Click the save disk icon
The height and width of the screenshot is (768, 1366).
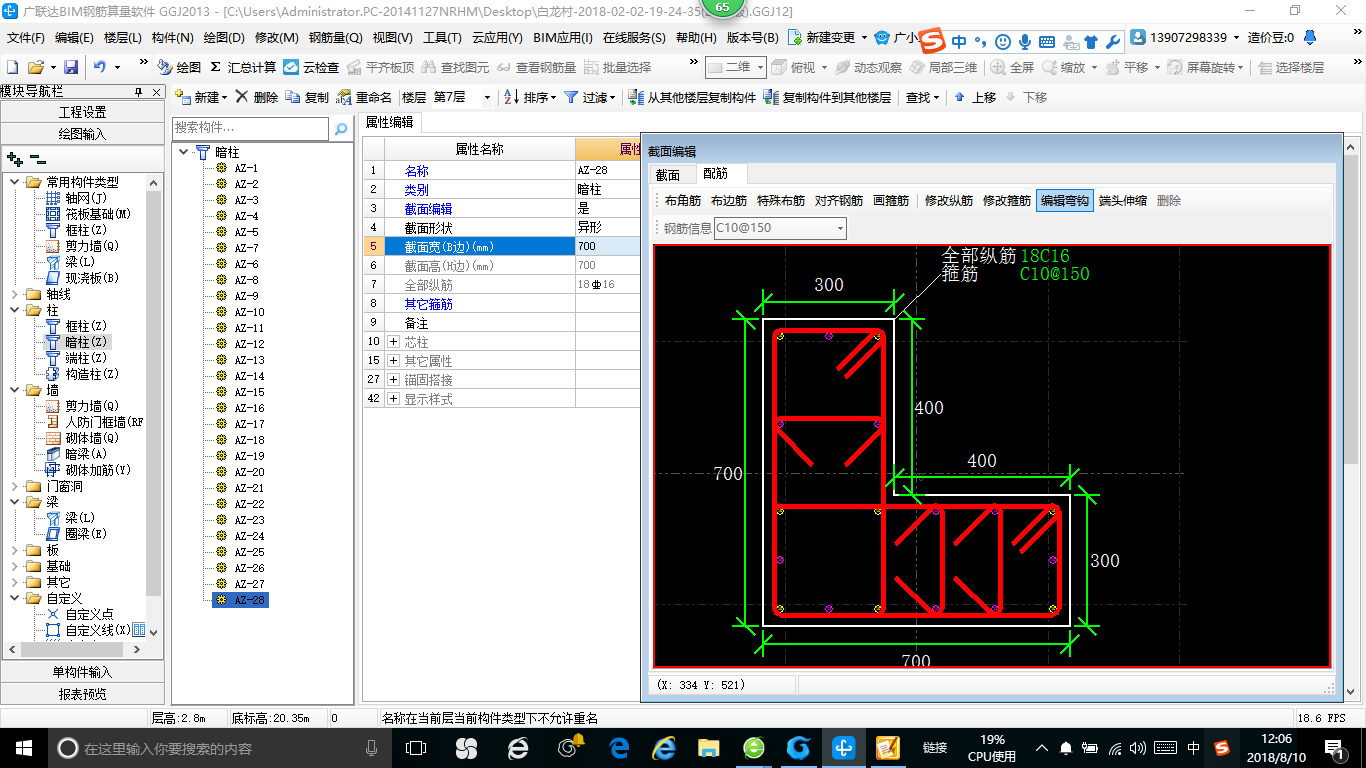point(71,67)
